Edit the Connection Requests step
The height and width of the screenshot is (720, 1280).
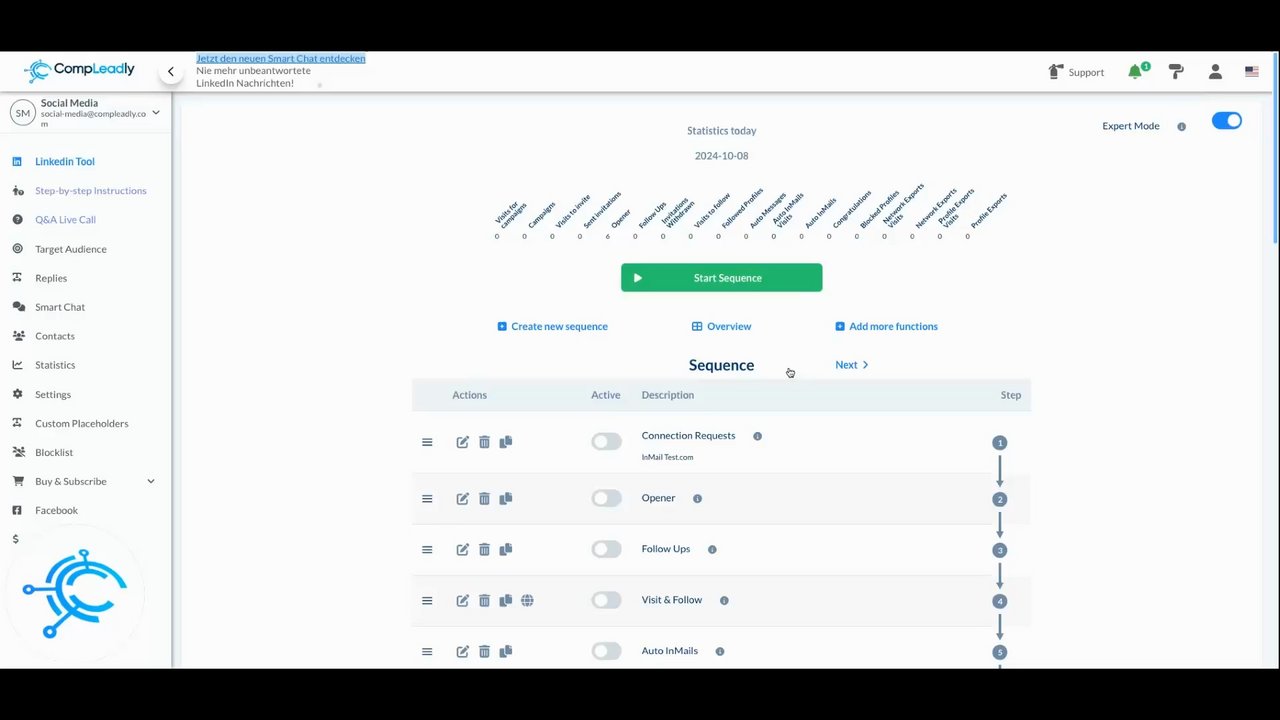click(x=462, y=442)
